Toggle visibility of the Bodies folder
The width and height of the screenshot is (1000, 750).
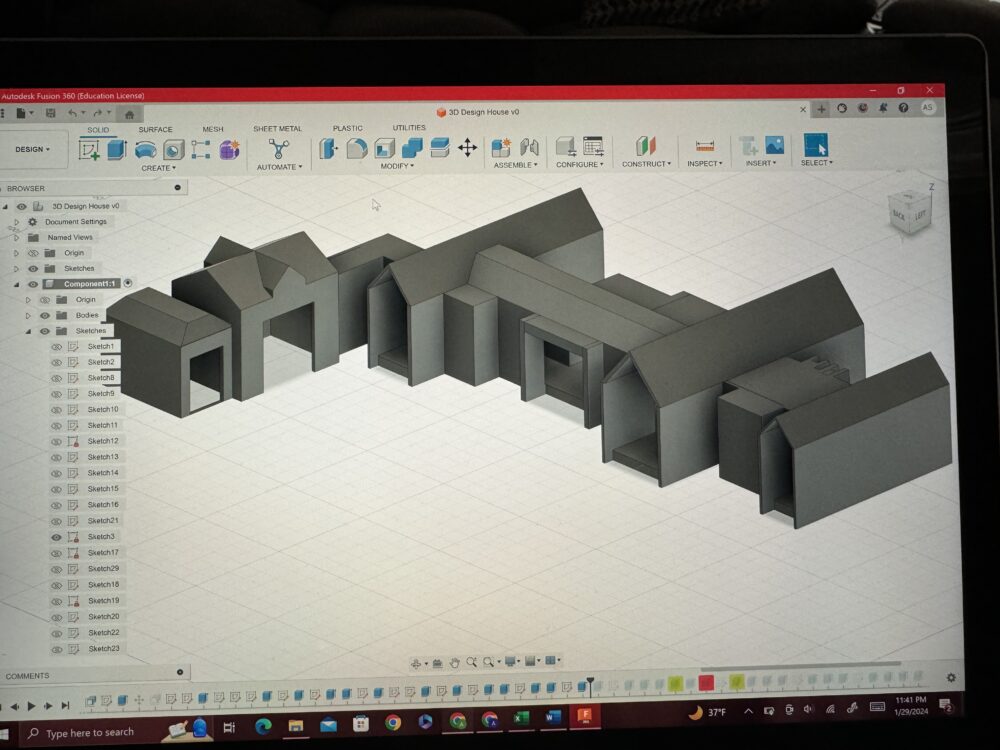45,315
